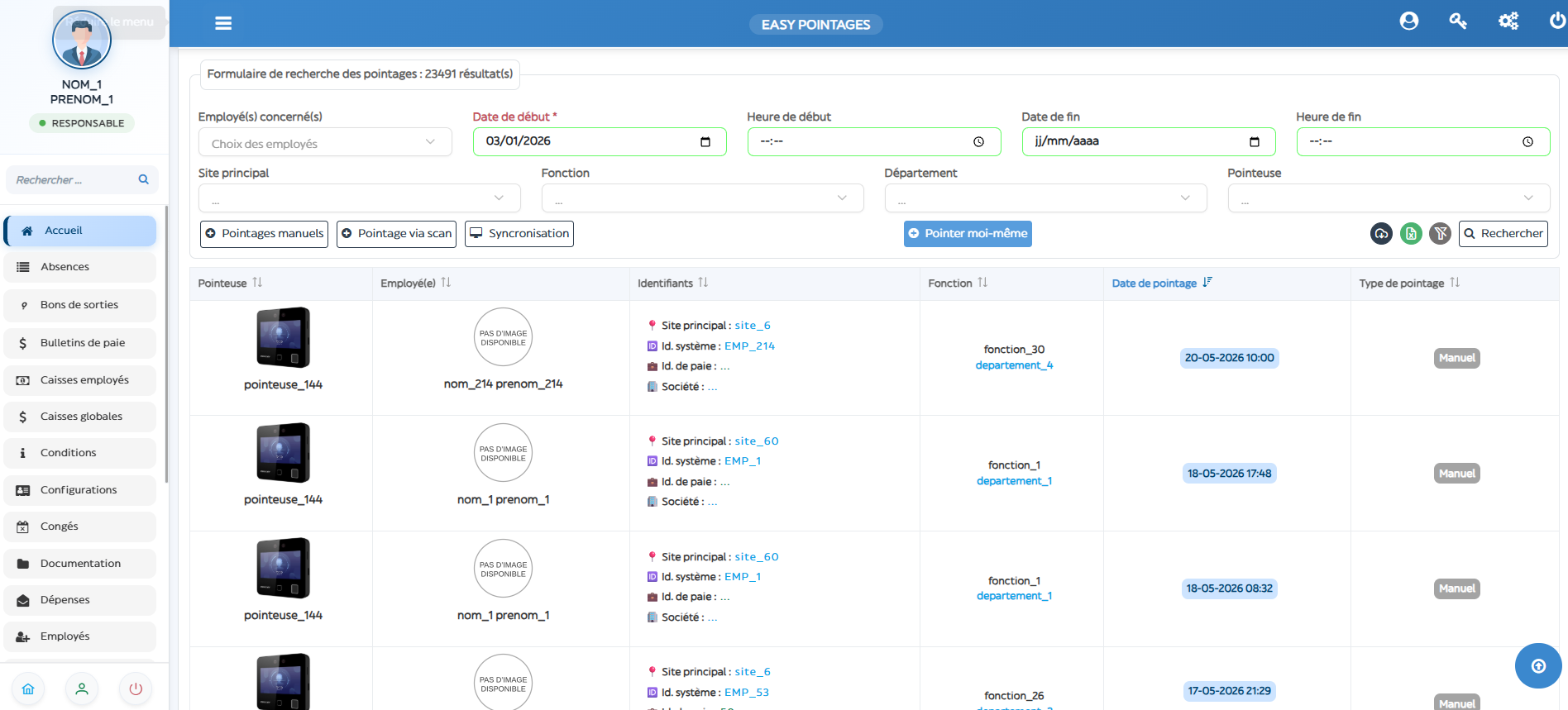Viewport: 1568px width, 710px height.
Task: Expand the Choix des employés dropdown
Action: [325, 142]
